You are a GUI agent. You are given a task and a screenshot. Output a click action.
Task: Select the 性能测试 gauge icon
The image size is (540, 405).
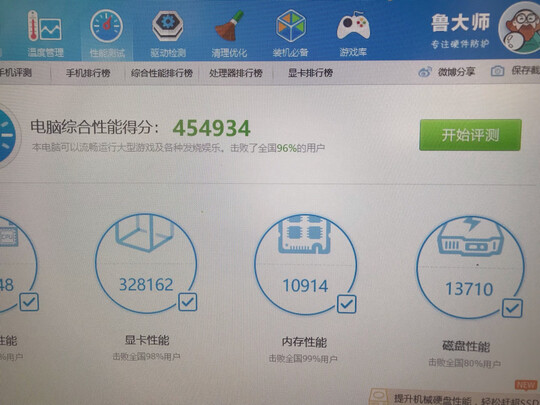(106, 26)
